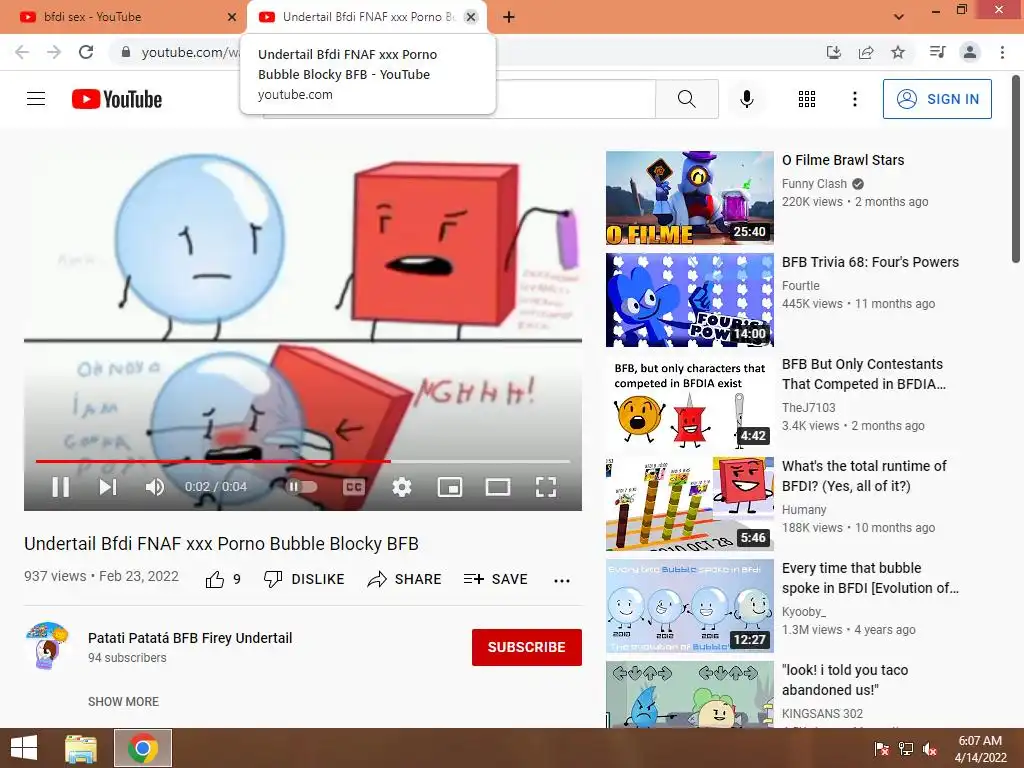Open the YouTube hamburger guide menu
Image resolution: width=1024 pixels, height=768 pixels.
click(x=36, y=99)
